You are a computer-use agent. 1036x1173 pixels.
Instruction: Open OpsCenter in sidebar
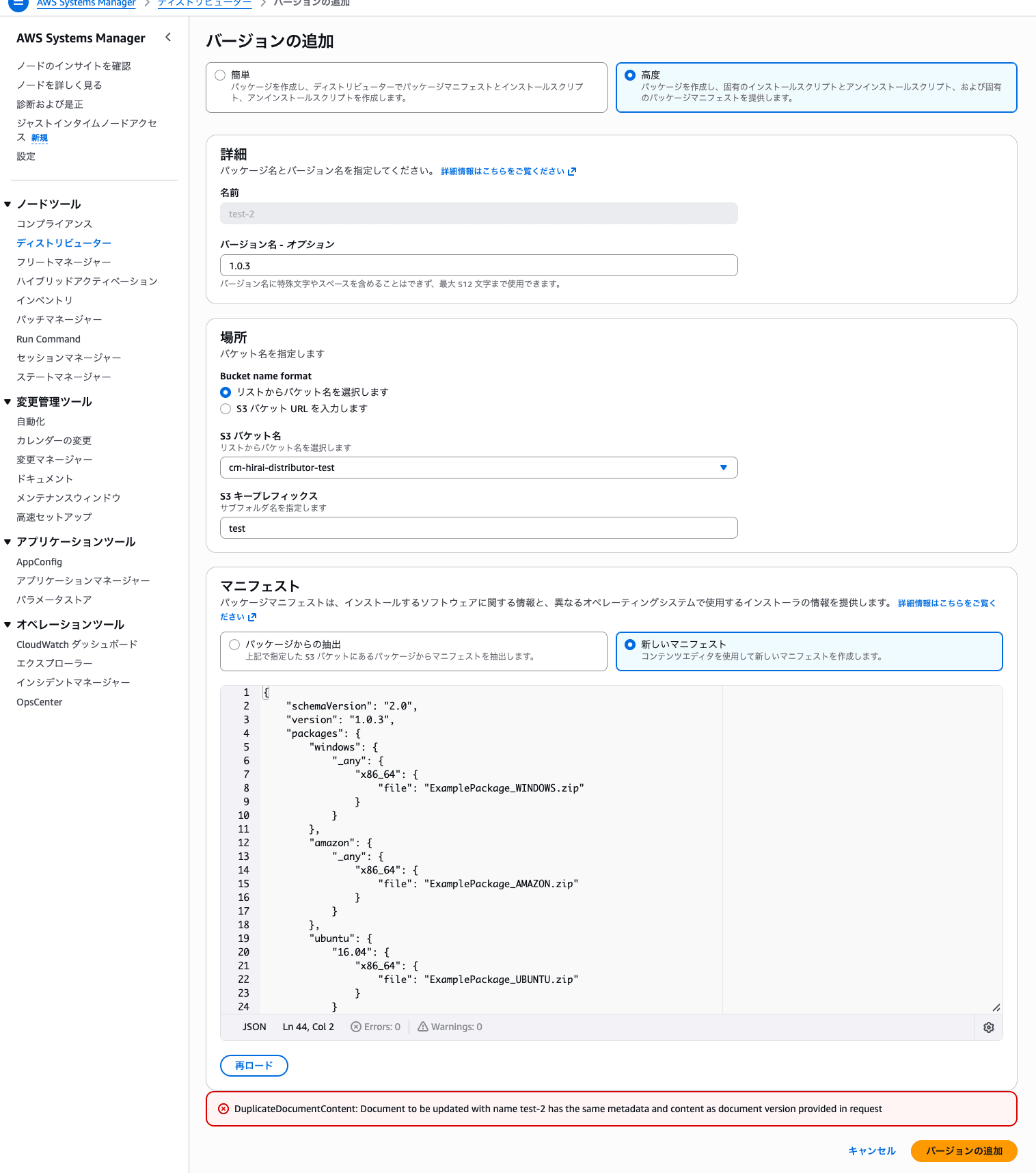click(x=40, y=702)
